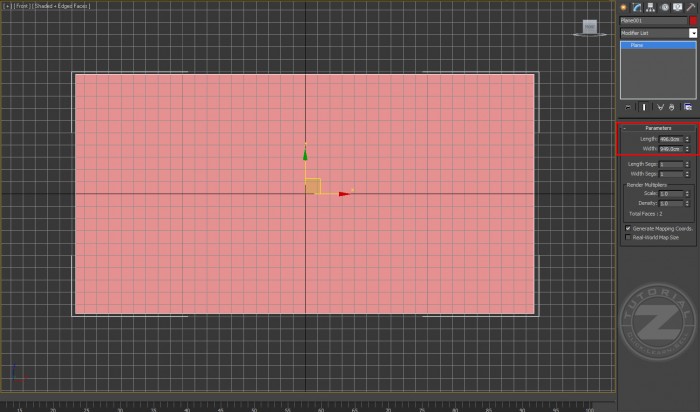Click the Total Faces : 2 text
Viewport: 700px width, 412px height.
[646, 214]
